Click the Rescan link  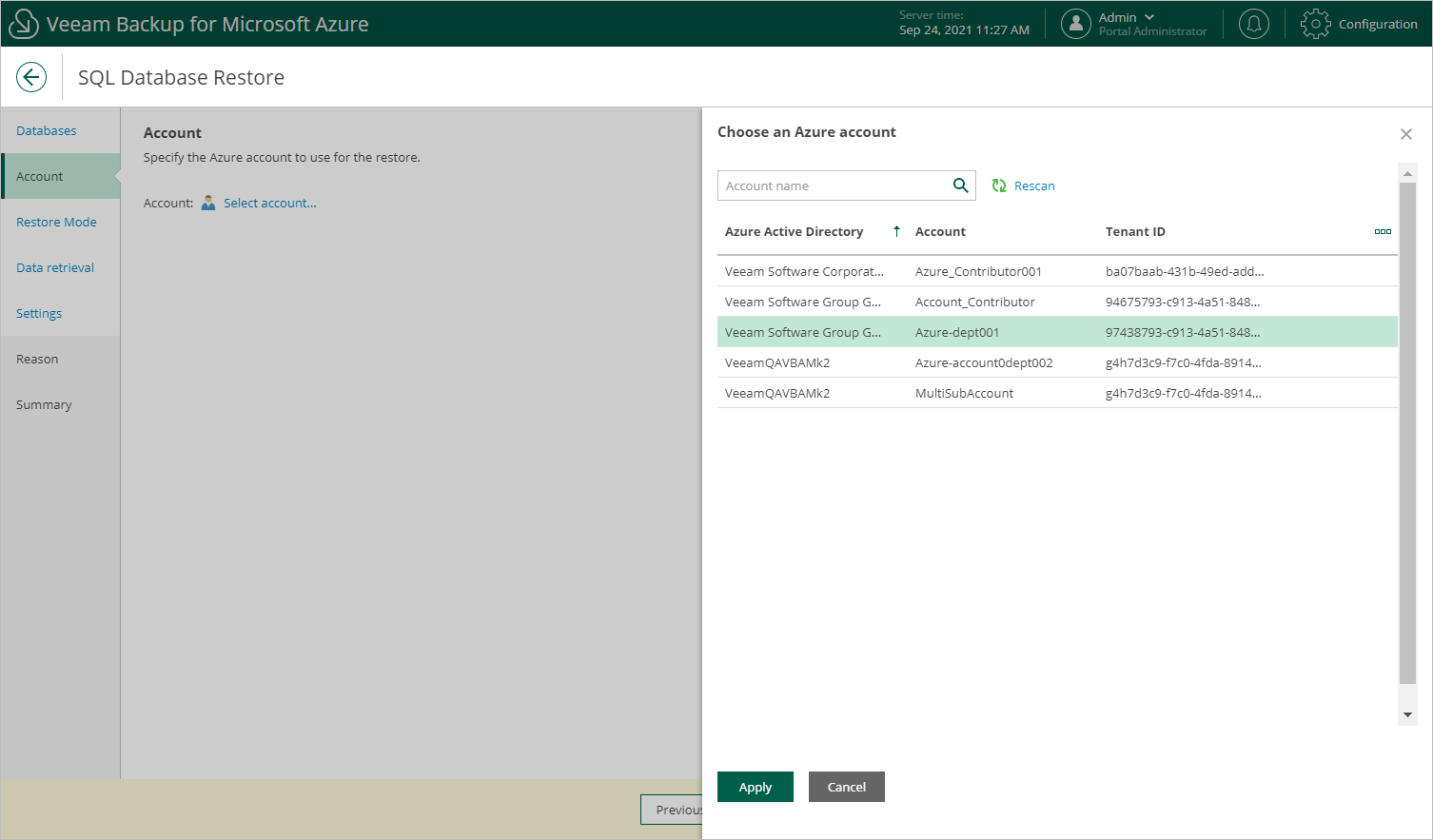(1034, 186)
